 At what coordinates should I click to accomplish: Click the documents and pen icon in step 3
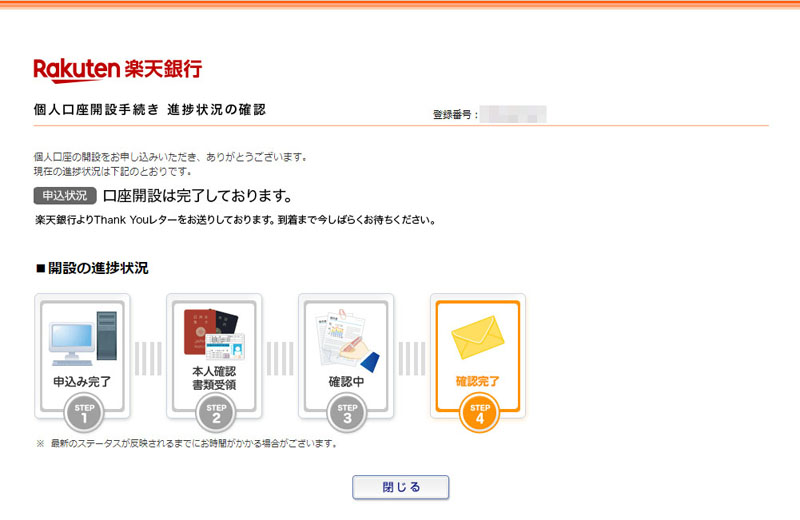346,339
